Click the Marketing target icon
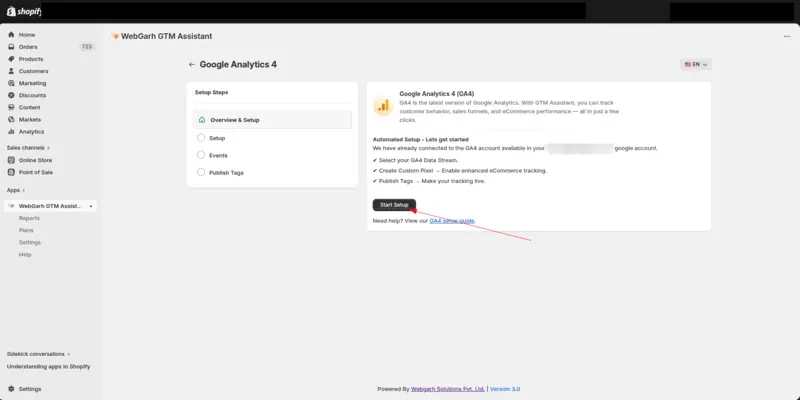800x400 pixels. point(11,83)
